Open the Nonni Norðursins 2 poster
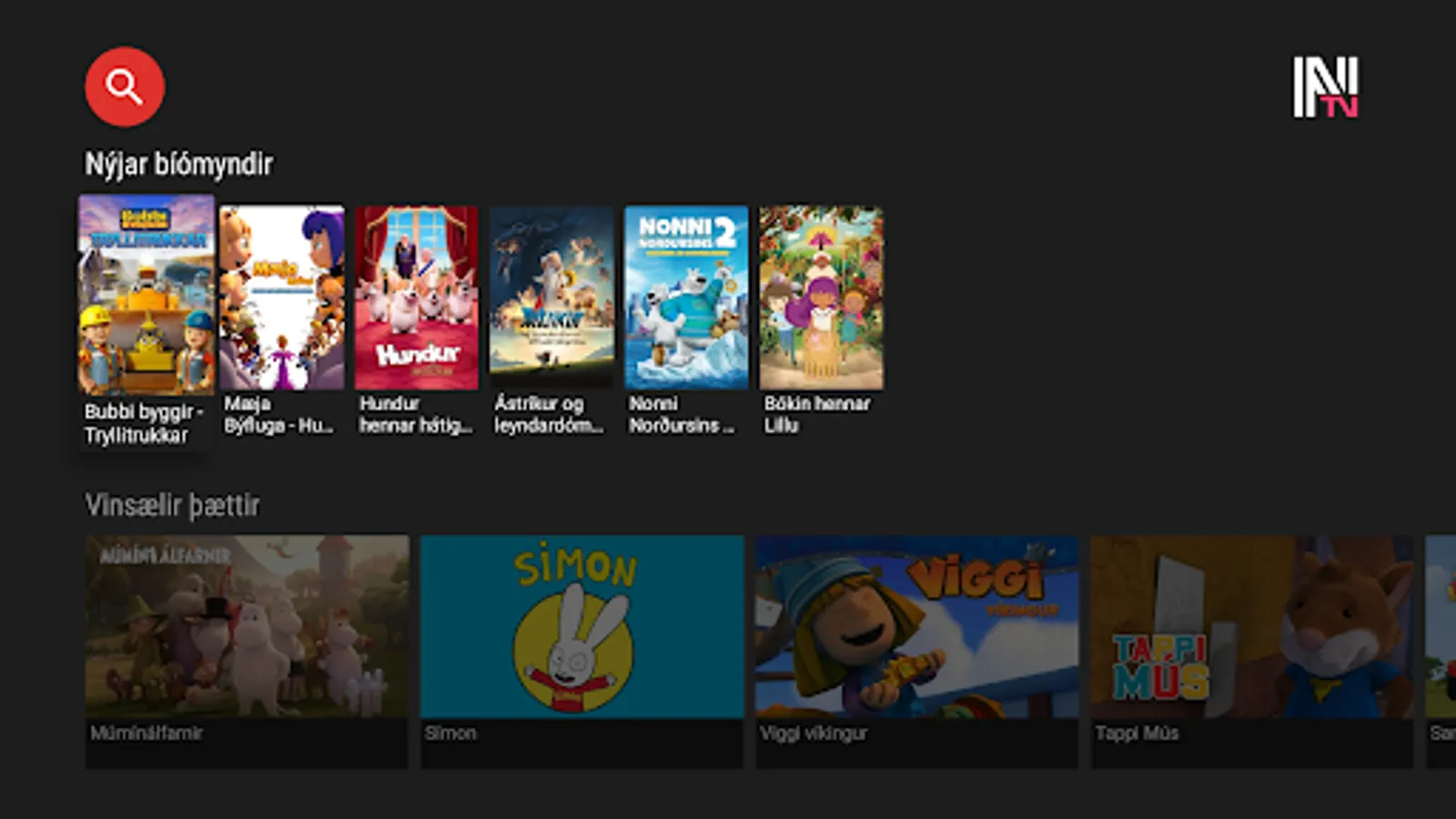Screen dimensions: 1456x819 [x=686, y=298]
